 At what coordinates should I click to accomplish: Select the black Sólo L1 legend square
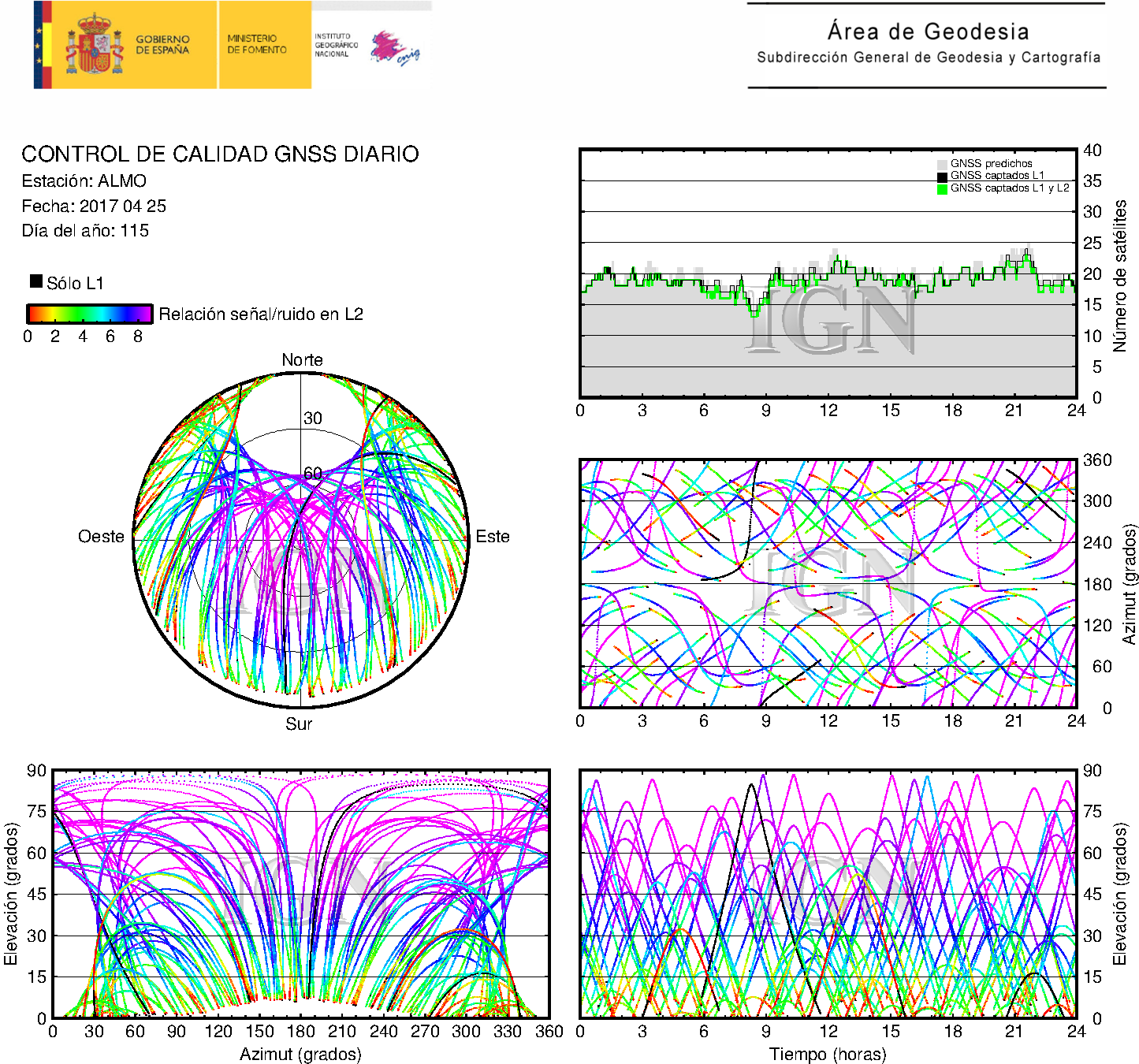point(36,281)
